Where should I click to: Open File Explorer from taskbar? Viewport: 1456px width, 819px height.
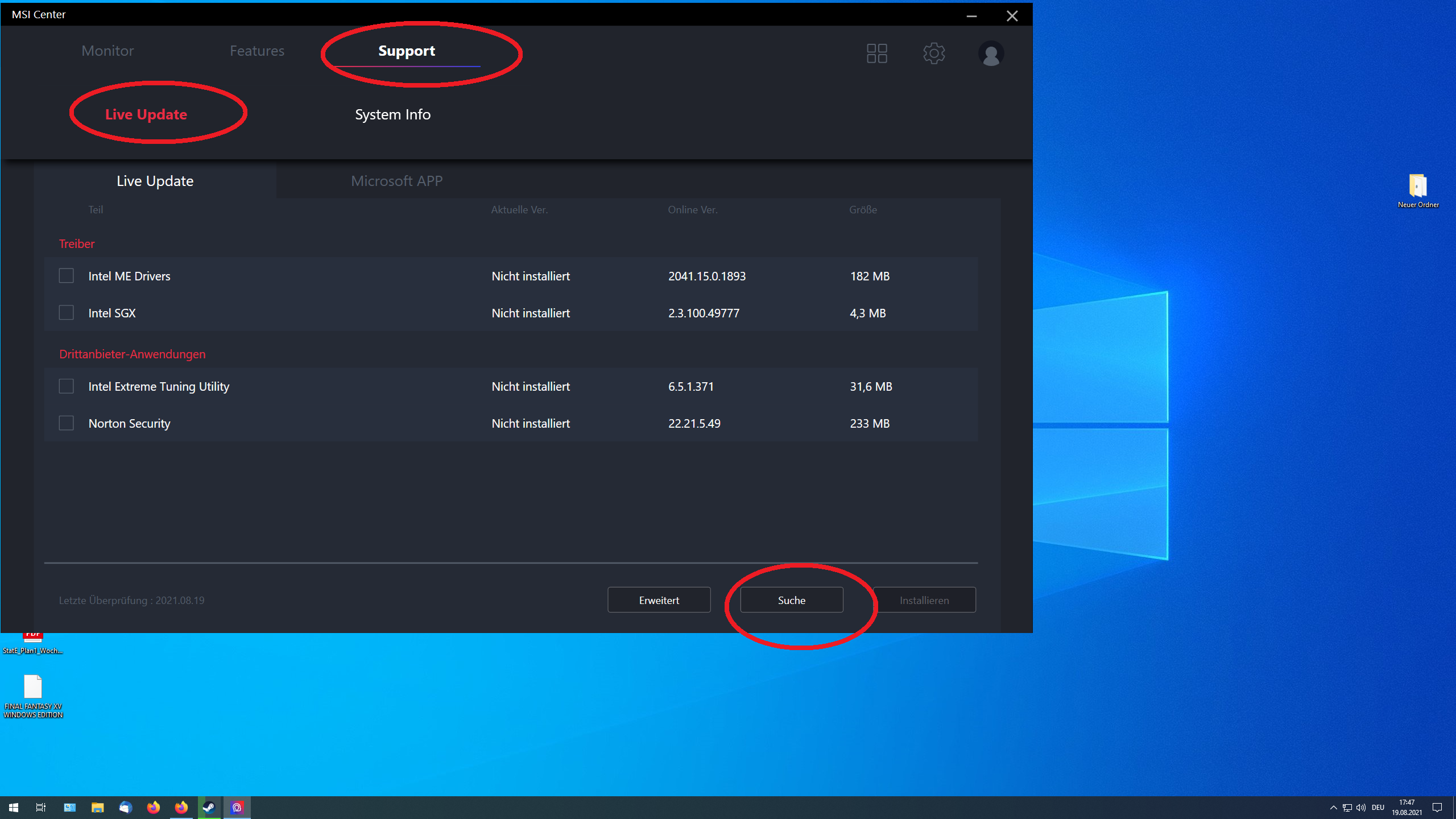click(x=97, y=807)
